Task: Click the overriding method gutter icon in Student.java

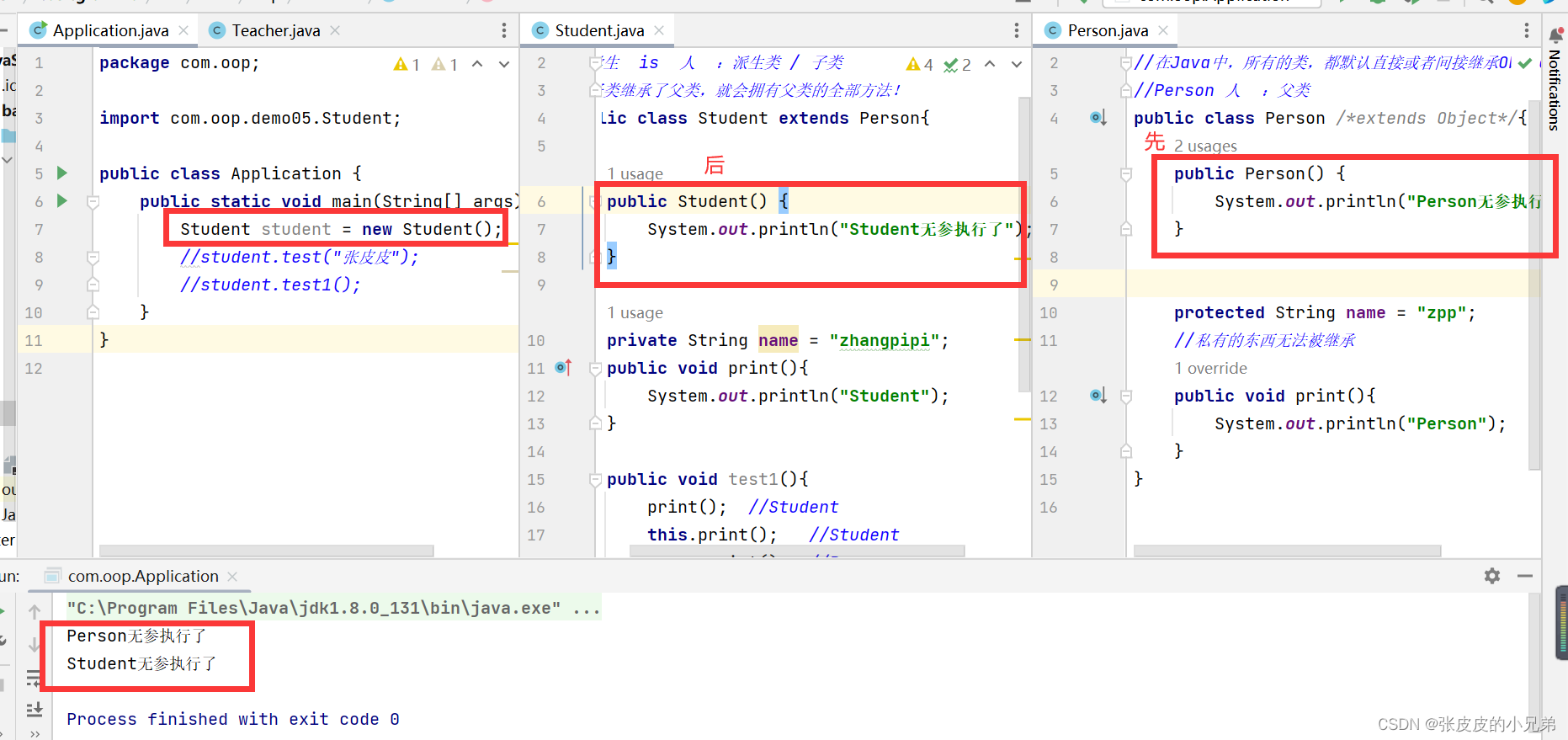Action: [564, 368]
